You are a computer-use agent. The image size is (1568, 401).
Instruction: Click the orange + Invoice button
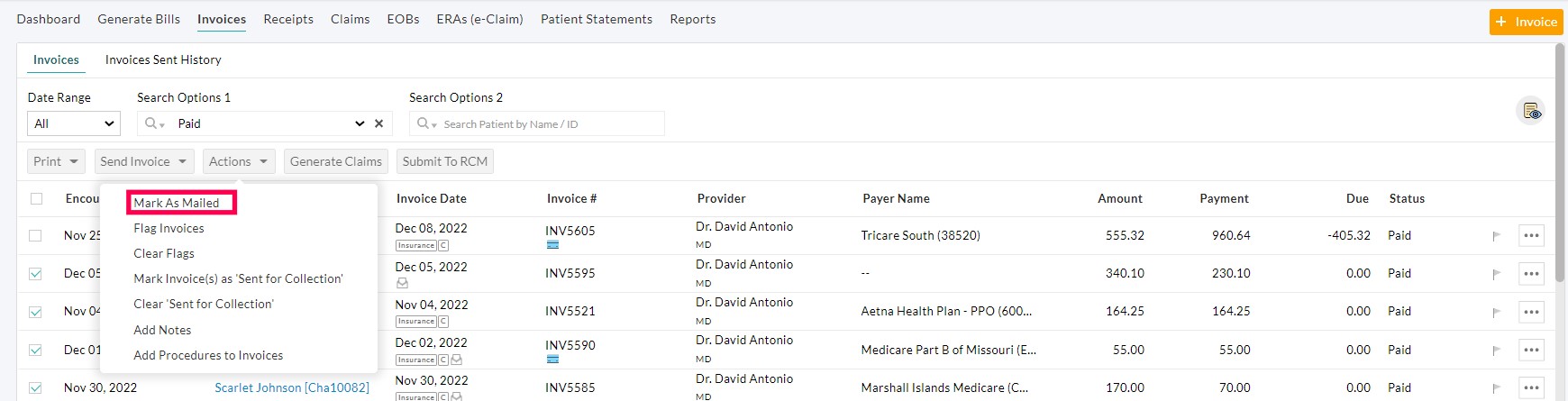[x=1526, y=22]
